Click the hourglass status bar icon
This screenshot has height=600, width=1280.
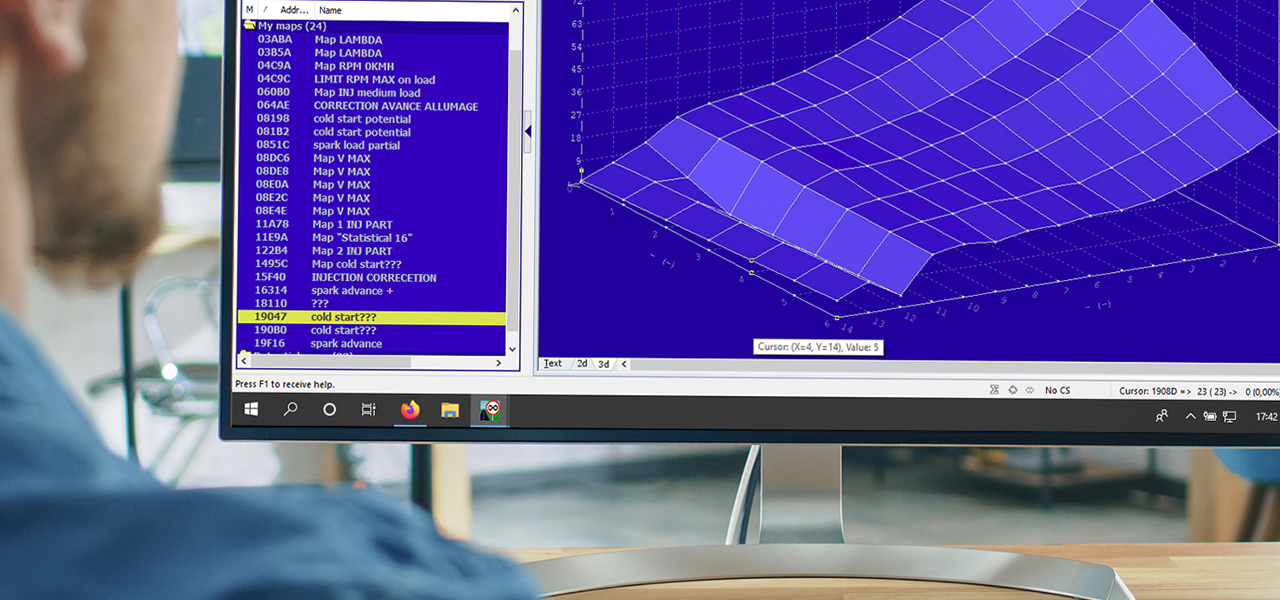pyautogui.click(x=995, y=390)
